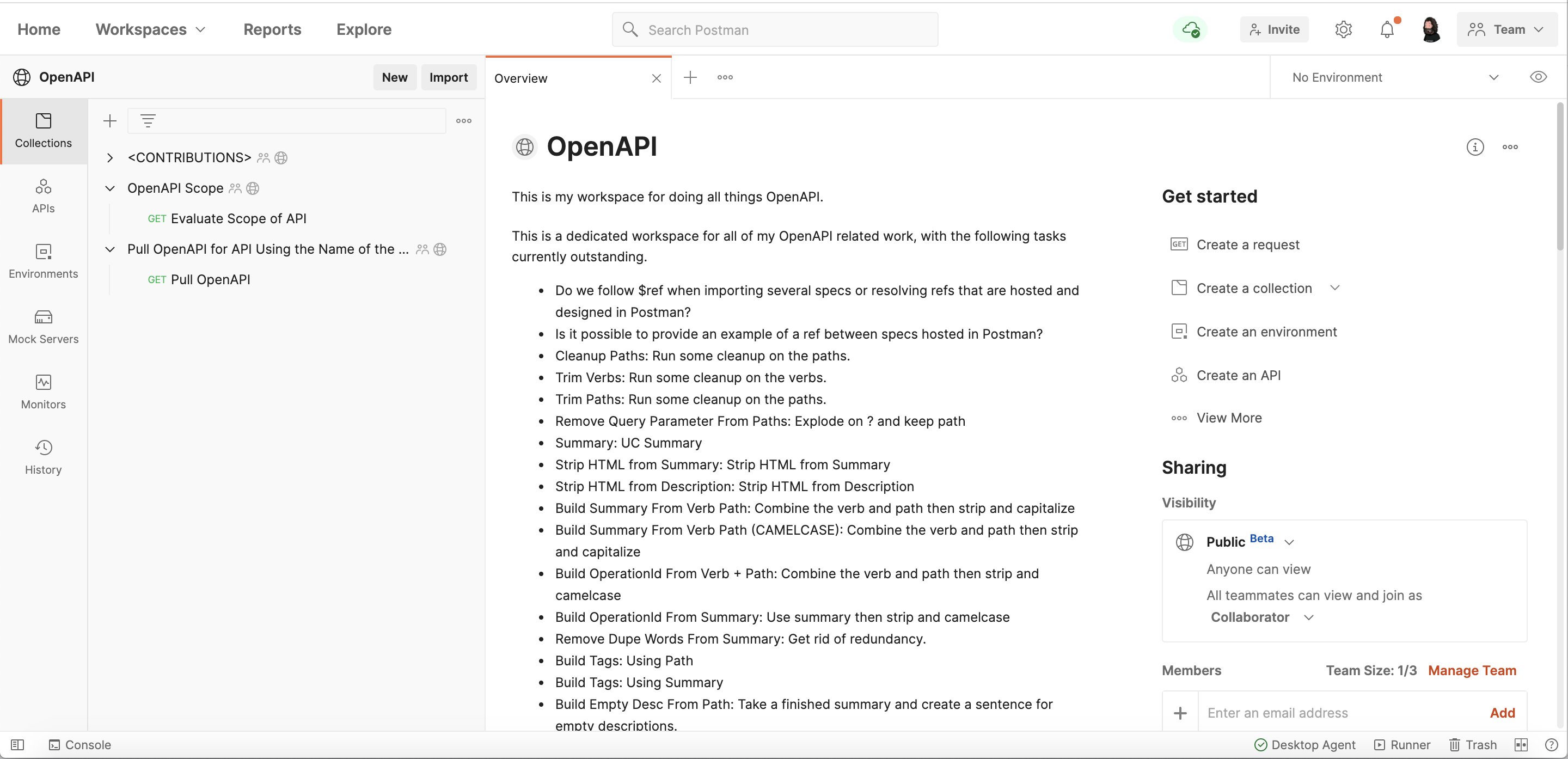Open the Reports page
The width and height of the screenshot is (1568, 759).
tap(272, 29)
